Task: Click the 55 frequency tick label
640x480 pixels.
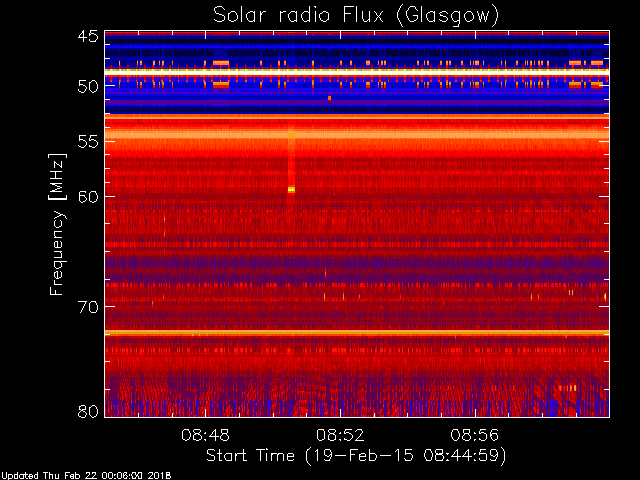Action: click(x=88, y=142)
